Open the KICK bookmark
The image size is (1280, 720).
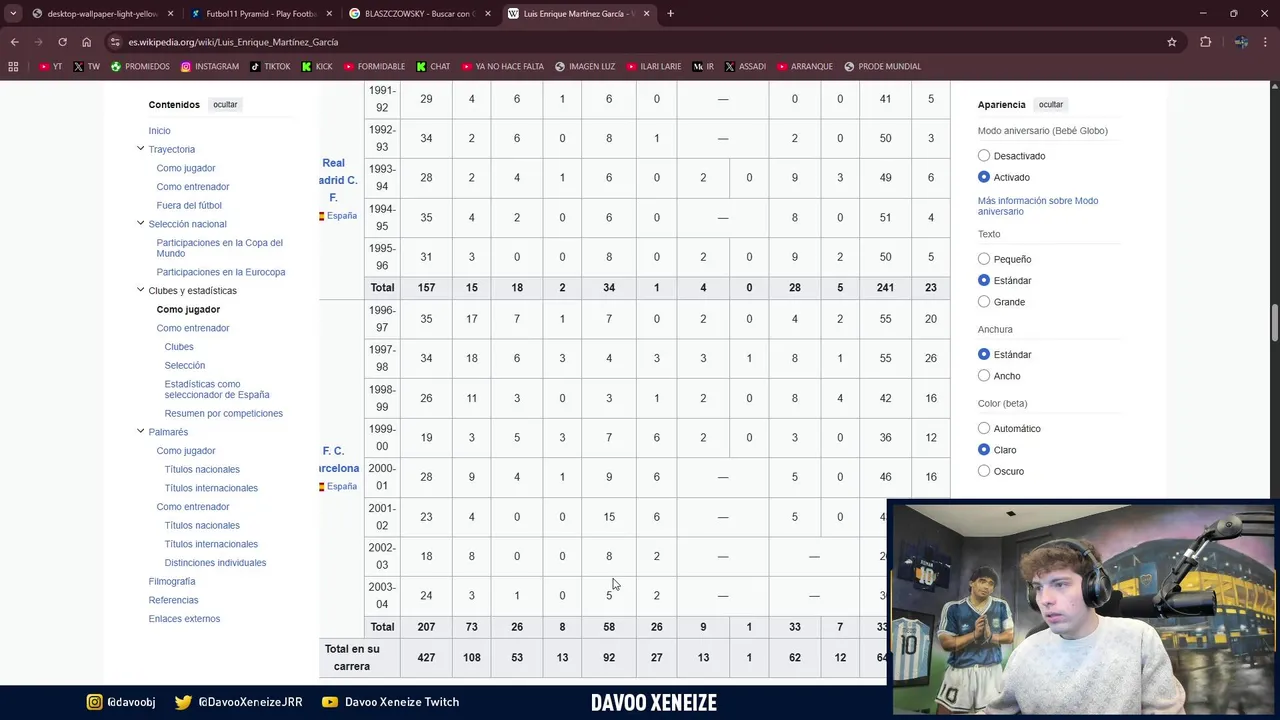[x=317, y=67]
